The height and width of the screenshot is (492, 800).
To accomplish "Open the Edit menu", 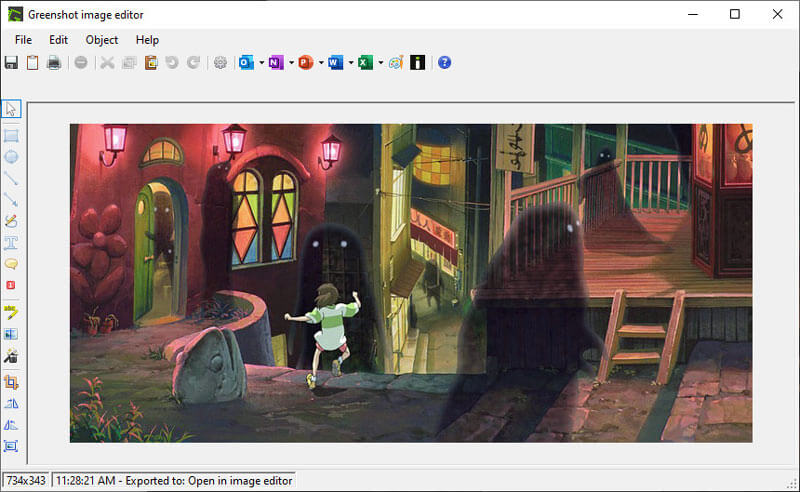I will [x=58, y=40].
